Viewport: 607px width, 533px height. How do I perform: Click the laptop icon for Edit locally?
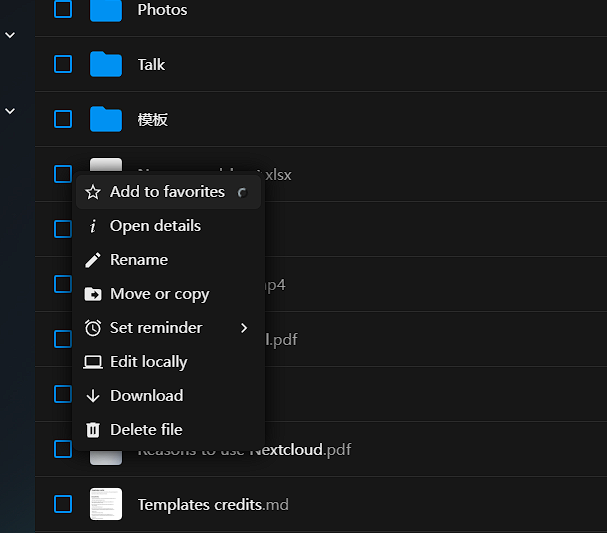pyautogui.click(x=93, y=362)
